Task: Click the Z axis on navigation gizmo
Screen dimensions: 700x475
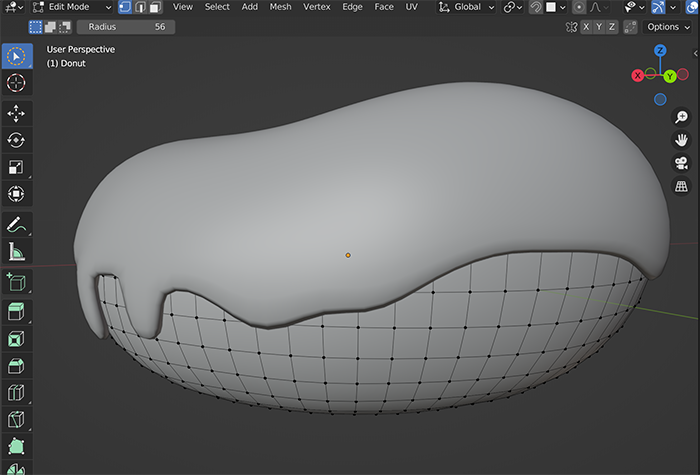Action: (660, 50)
